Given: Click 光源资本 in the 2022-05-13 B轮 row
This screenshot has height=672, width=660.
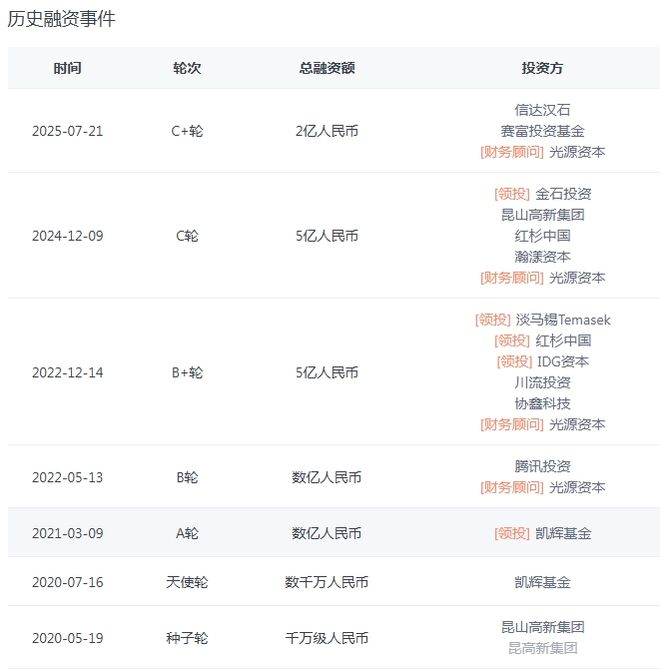Looking at the screenshot, I should [577, 488].
